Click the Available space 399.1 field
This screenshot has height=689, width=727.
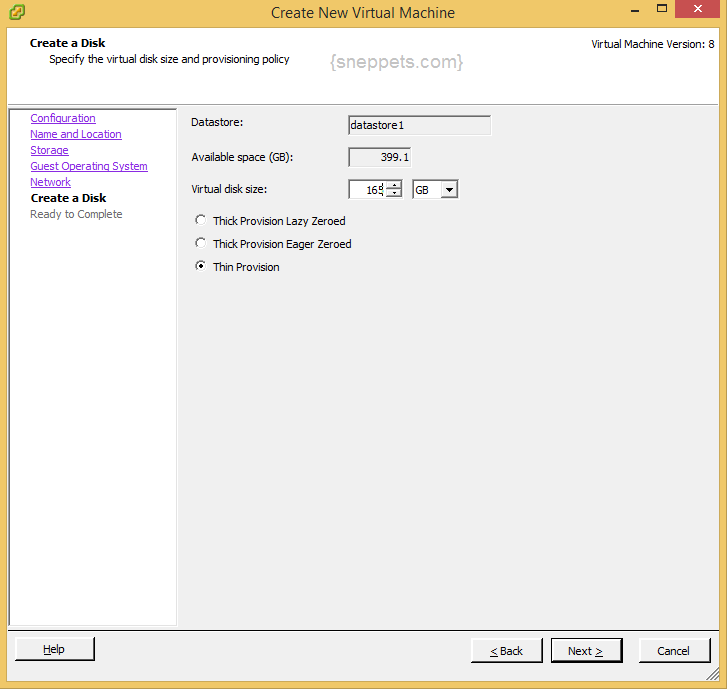[379, 157]
